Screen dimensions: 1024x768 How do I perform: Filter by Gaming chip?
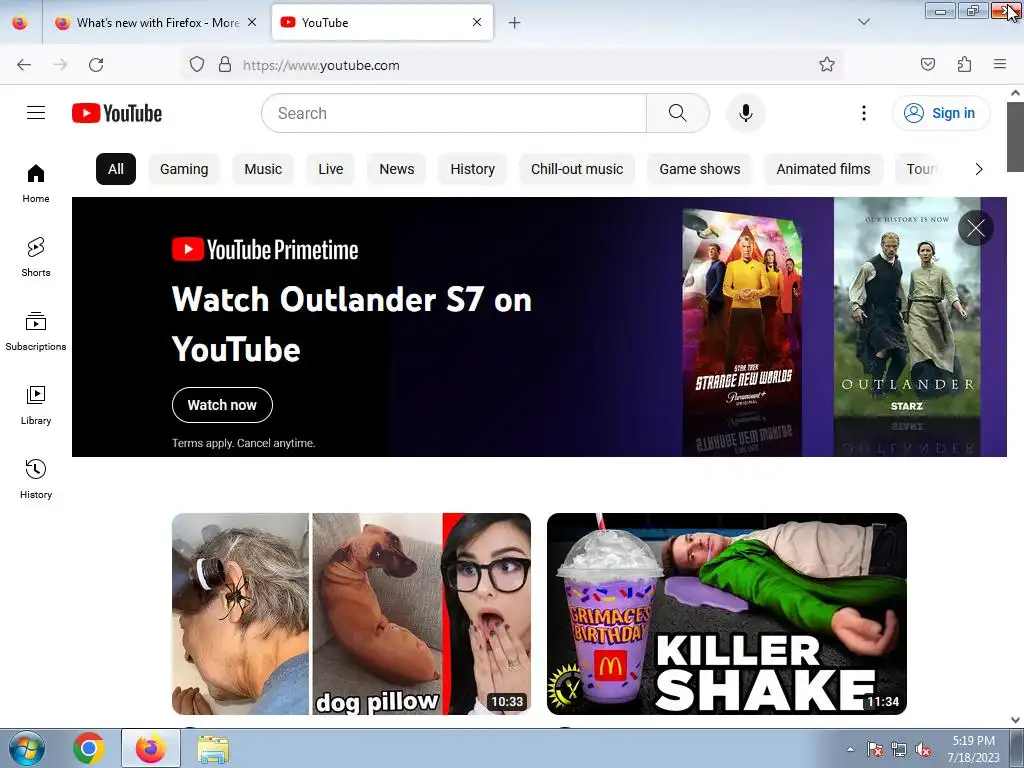point(184,169)
